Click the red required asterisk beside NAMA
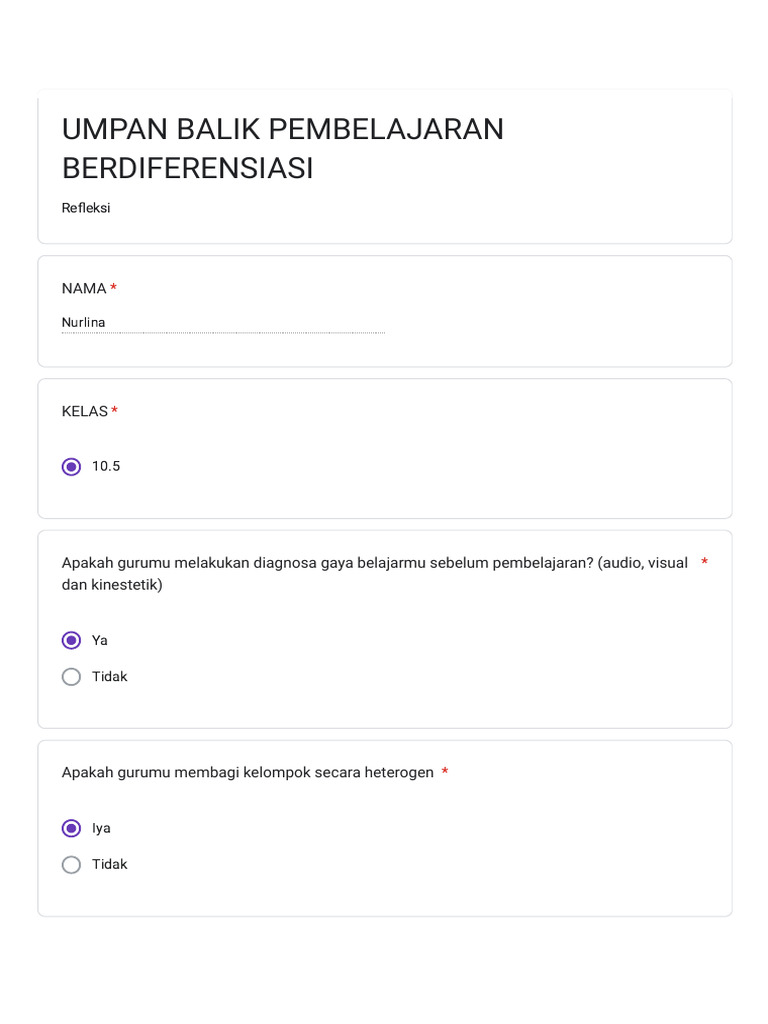 [114, 289]
